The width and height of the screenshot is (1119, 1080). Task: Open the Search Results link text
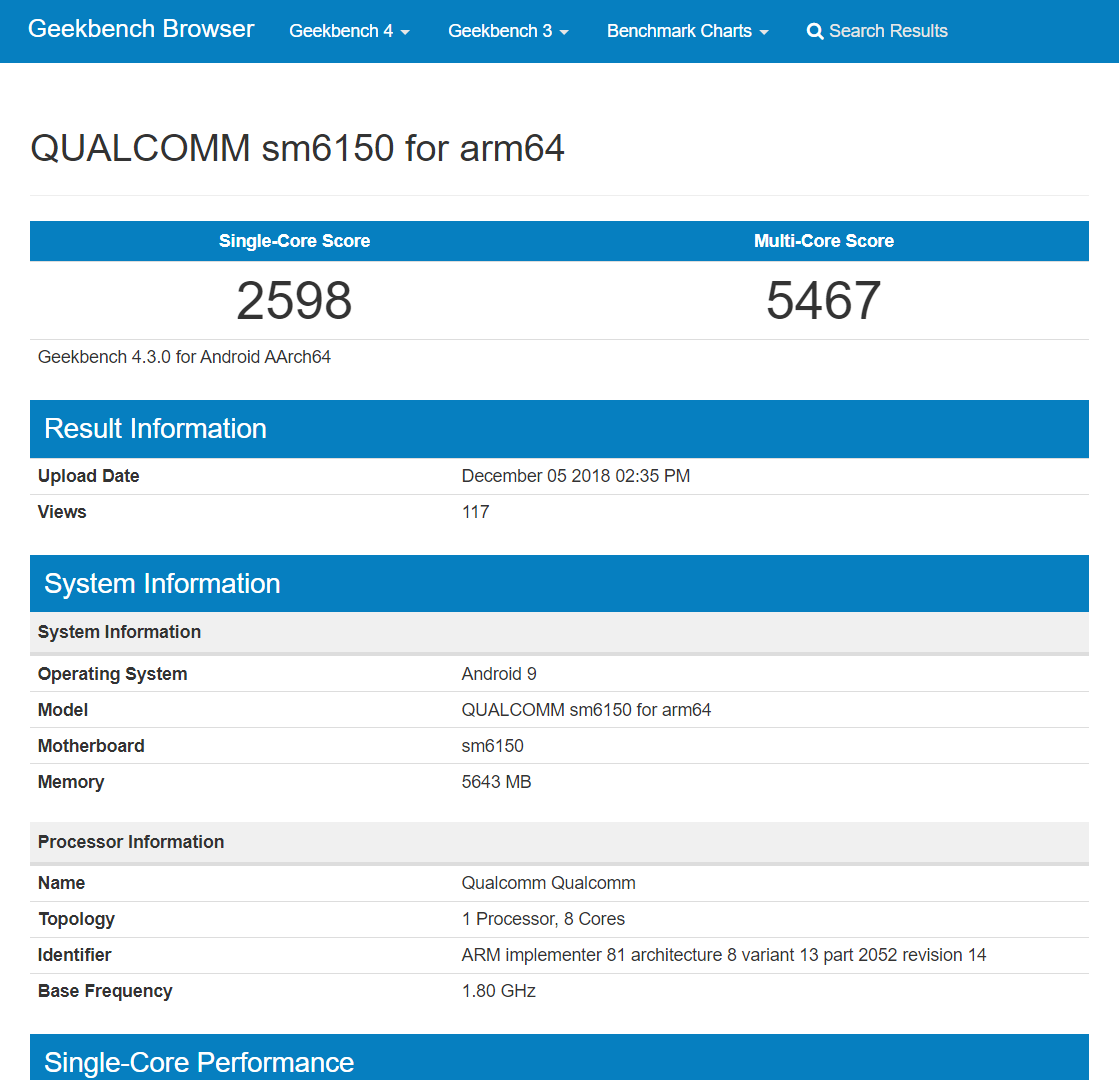(x=888, y=31)
